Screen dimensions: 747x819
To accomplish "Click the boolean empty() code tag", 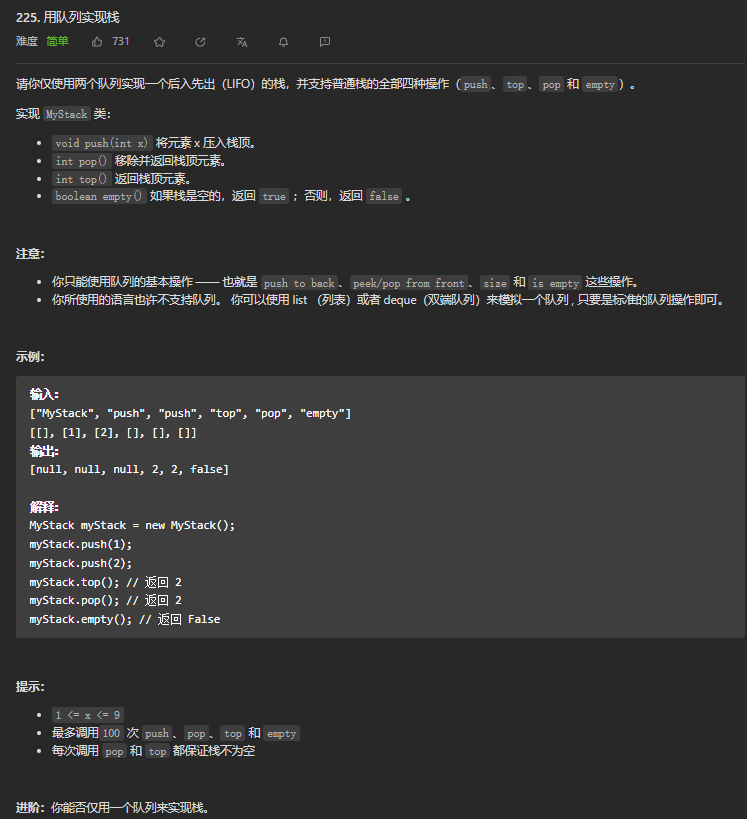I will pos(99,196).
